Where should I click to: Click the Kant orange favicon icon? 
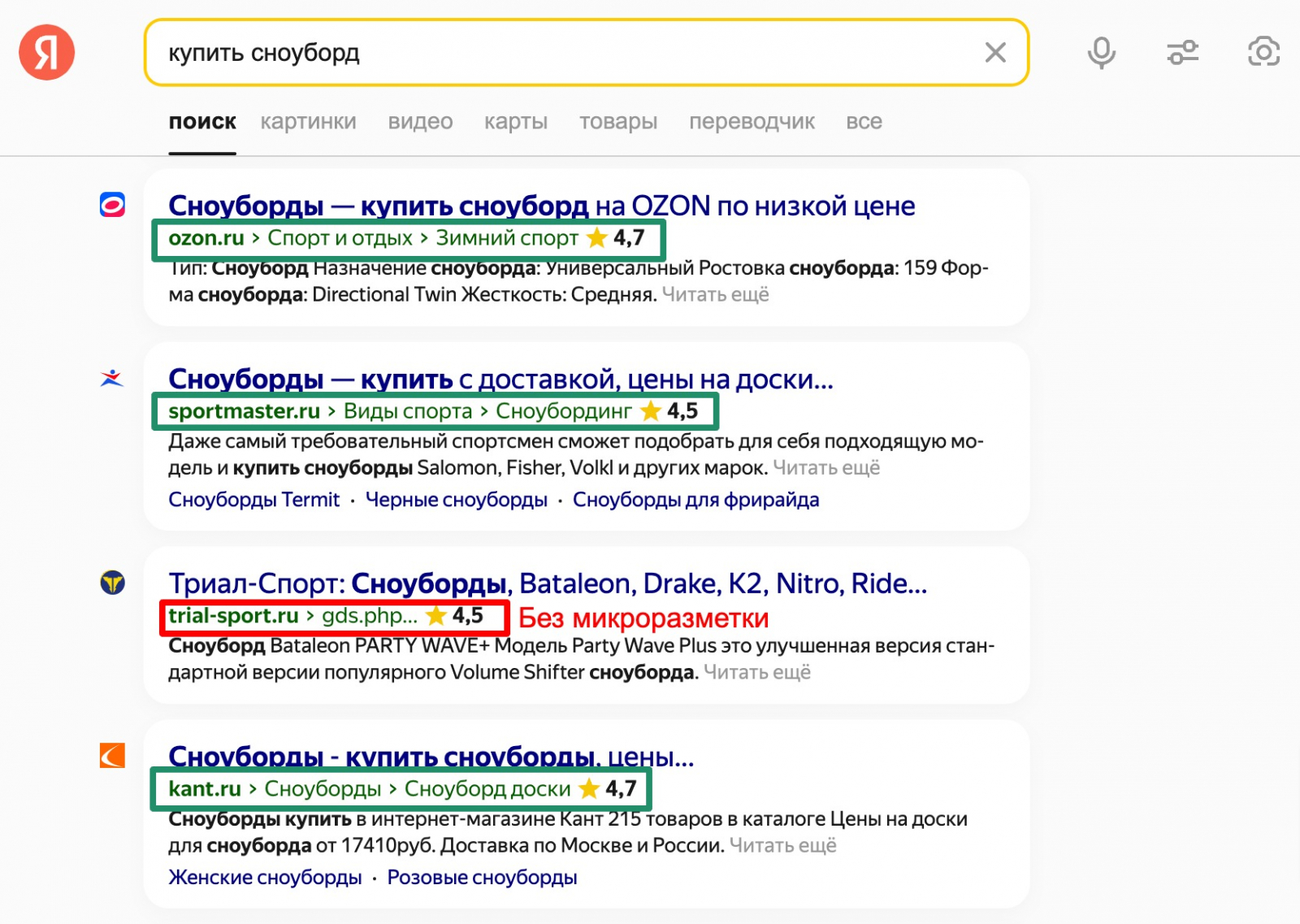point(112,756)
